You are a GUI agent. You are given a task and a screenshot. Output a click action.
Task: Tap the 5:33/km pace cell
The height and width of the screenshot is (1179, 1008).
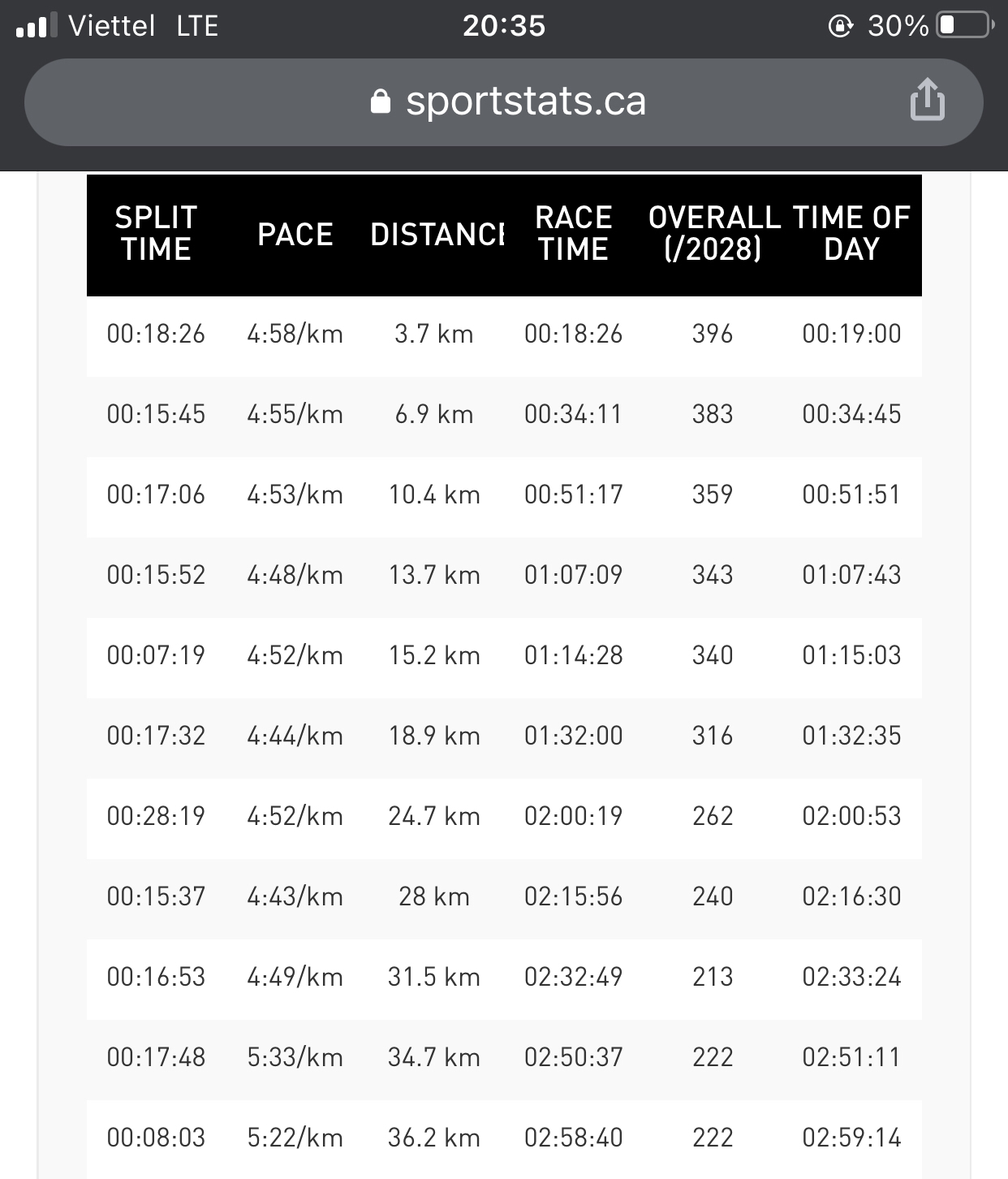[x=295, y=1058]
